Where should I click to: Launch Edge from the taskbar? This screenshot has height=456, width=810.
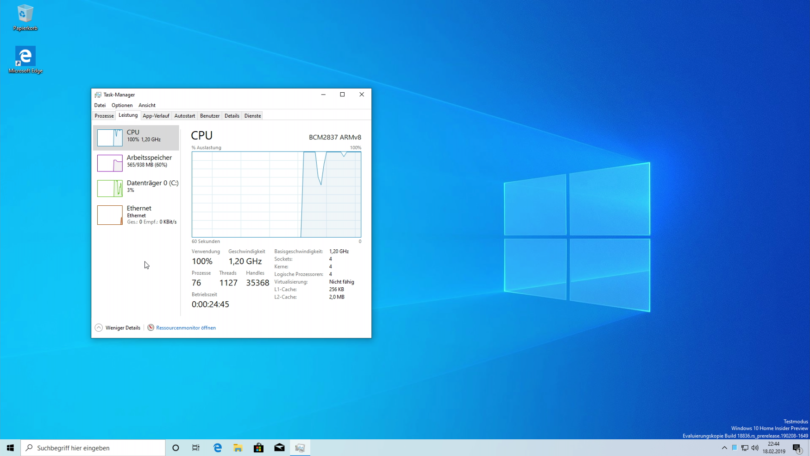[x=217, y=448]
